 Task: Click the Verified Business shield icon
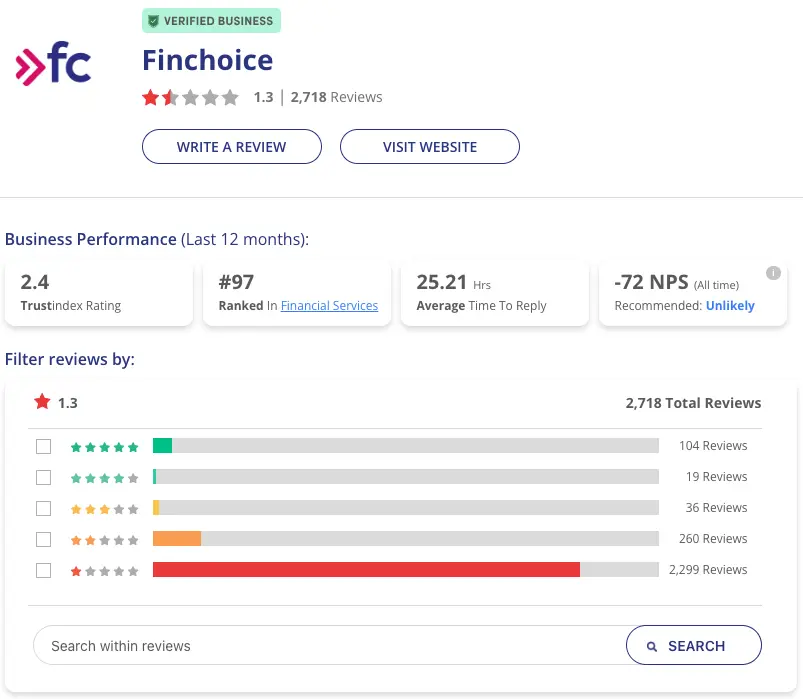153,20
